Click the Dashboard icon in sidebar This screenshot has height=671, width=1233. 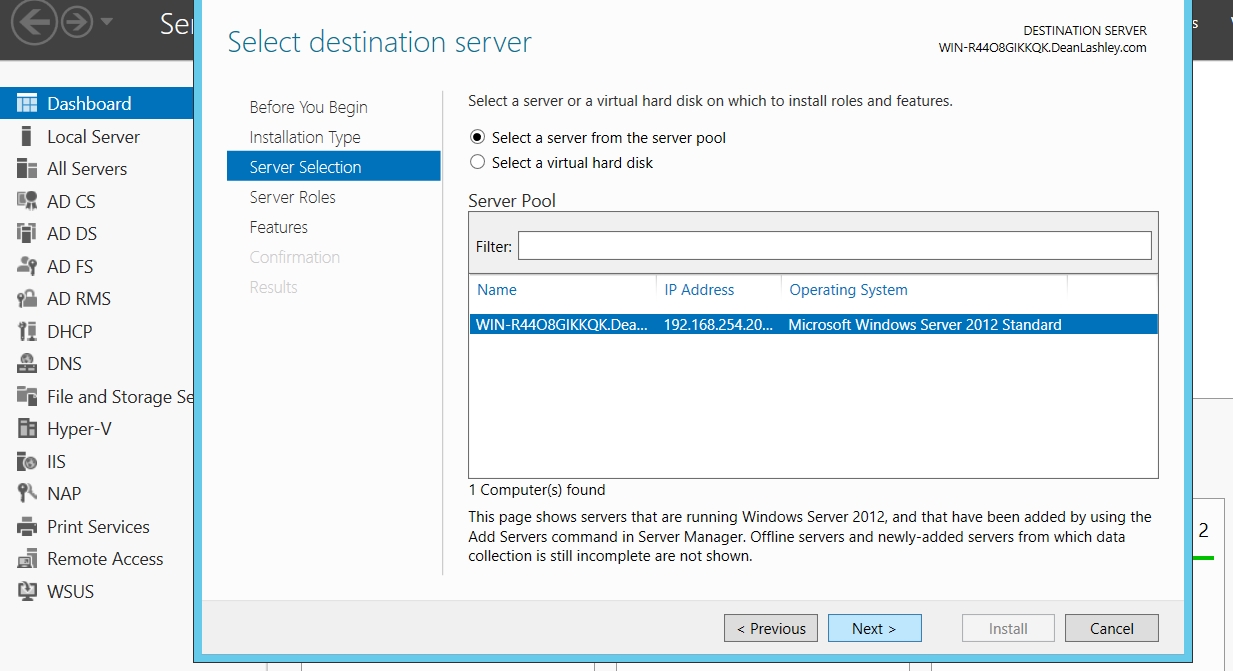27,104
